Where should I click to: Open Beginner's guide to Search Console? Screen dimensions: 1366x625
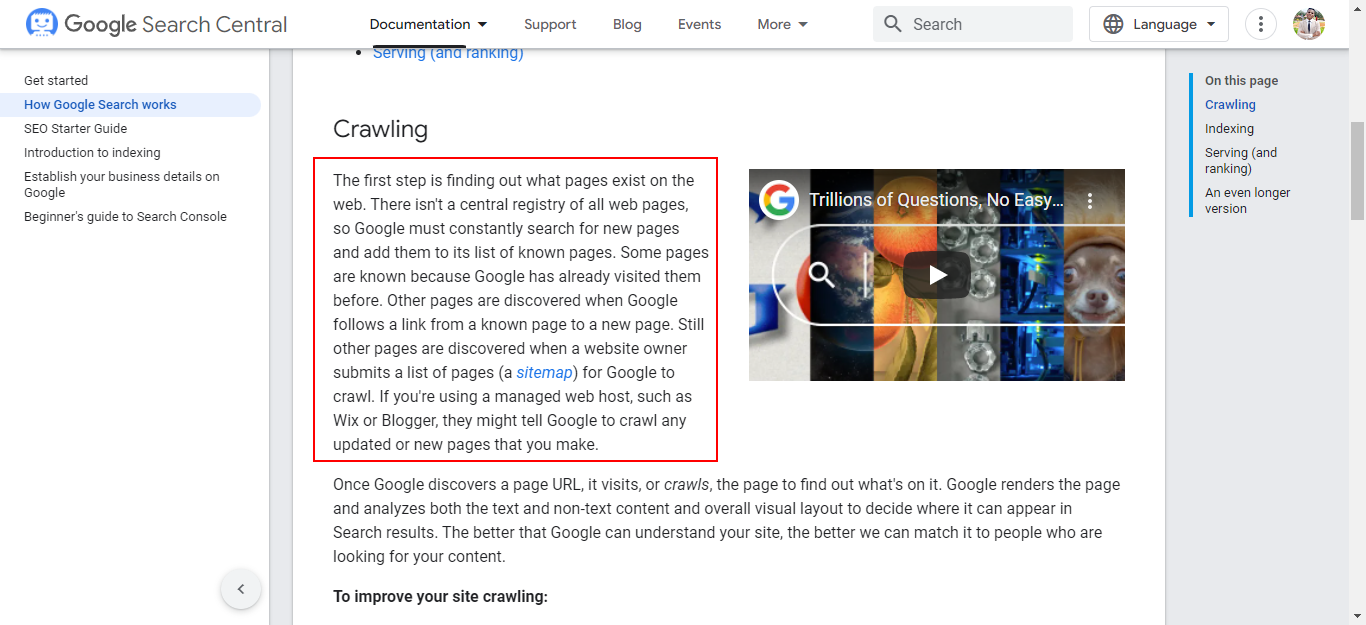coord(125,216)
